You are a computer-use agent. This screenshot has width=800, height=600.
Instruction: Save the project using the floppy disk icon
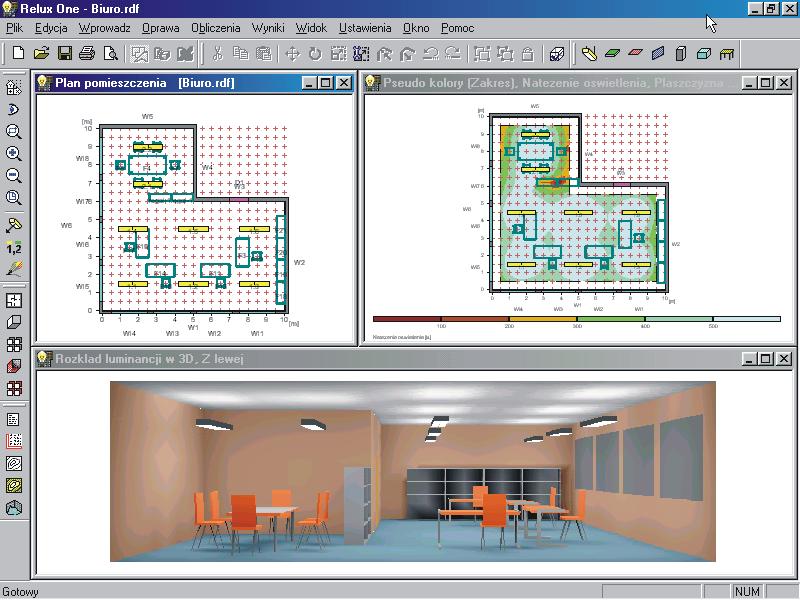tap(65, 53)
